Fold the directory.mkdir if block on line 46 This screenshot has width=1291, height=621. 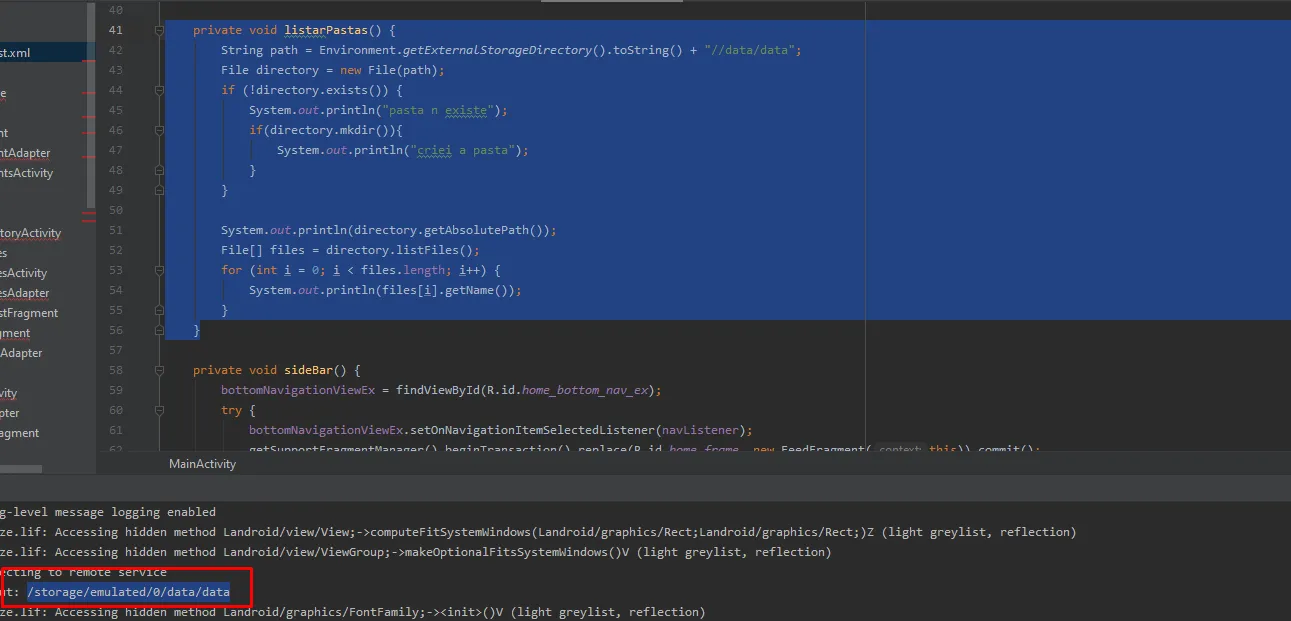159,130
